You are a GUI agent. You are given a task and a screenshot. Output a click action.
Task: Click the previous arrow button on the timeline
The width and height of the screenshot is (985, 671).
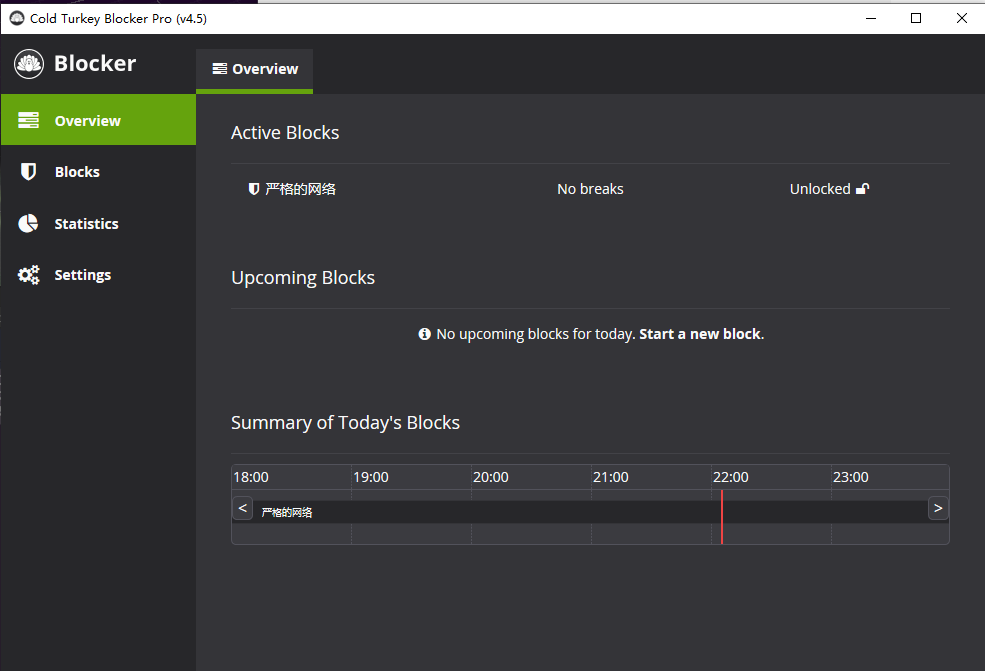pos(242,508)
